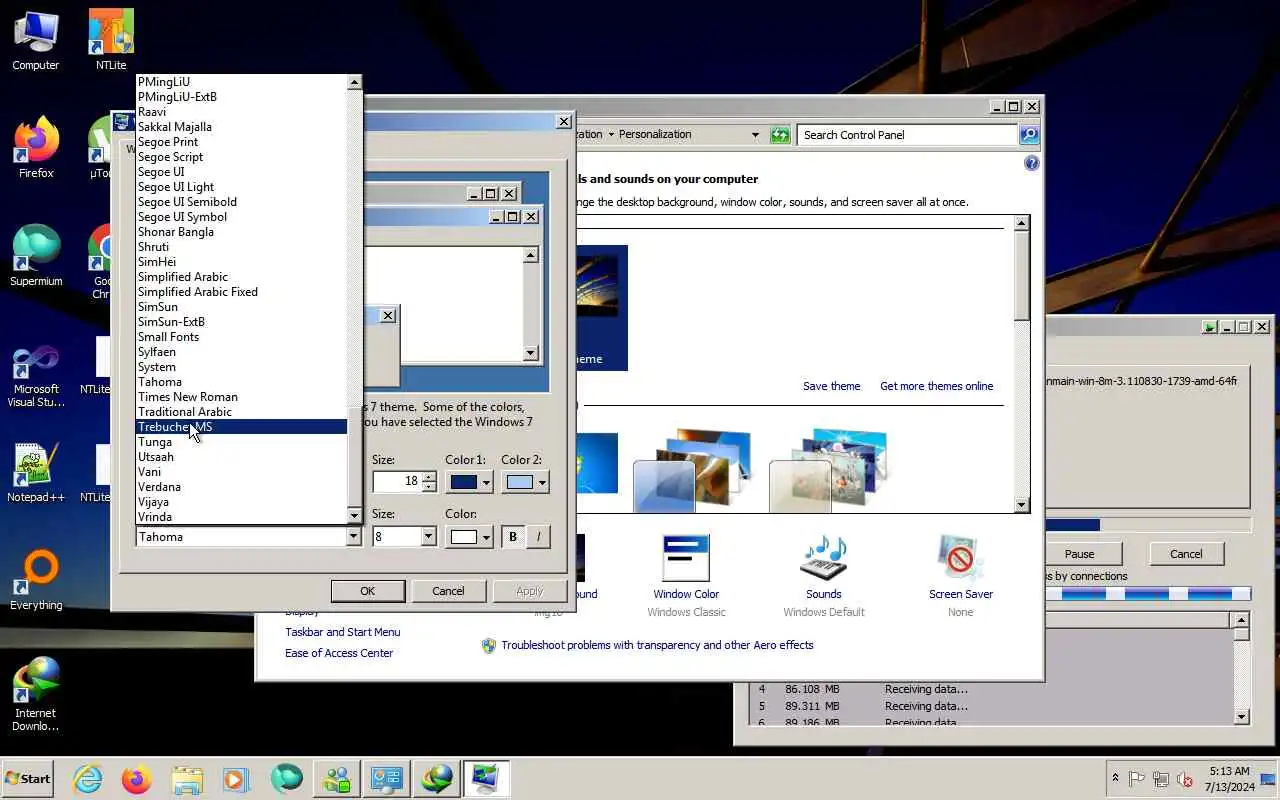The height and width of the screenshot is (800, 1280).
Task: Open Personalization help question mark icon
Action: coord(1031,163)
